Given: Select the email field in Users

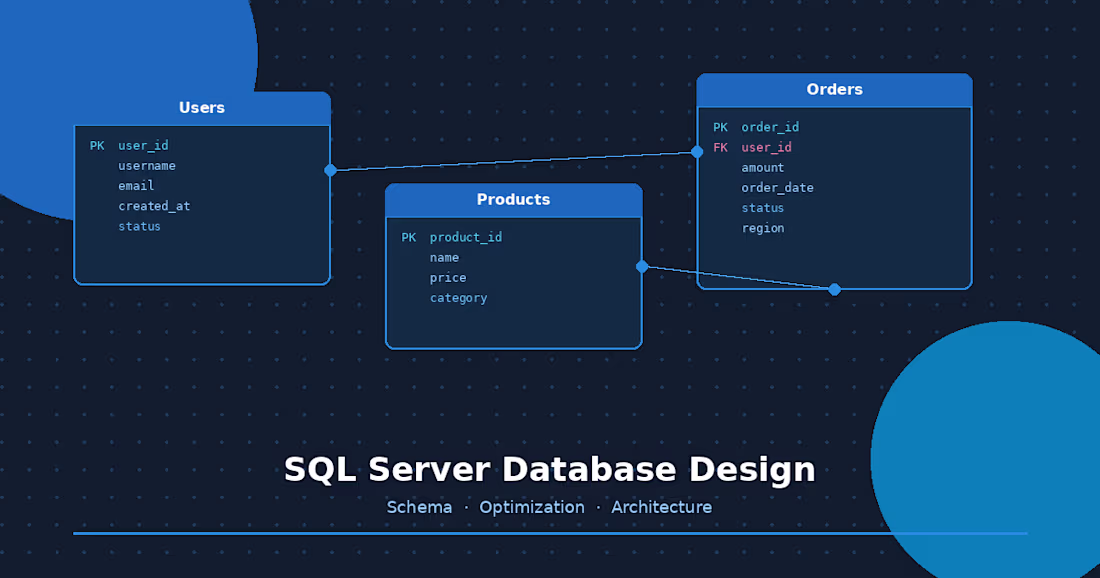Looking at the screenshot, I should [x=136, y=185].
